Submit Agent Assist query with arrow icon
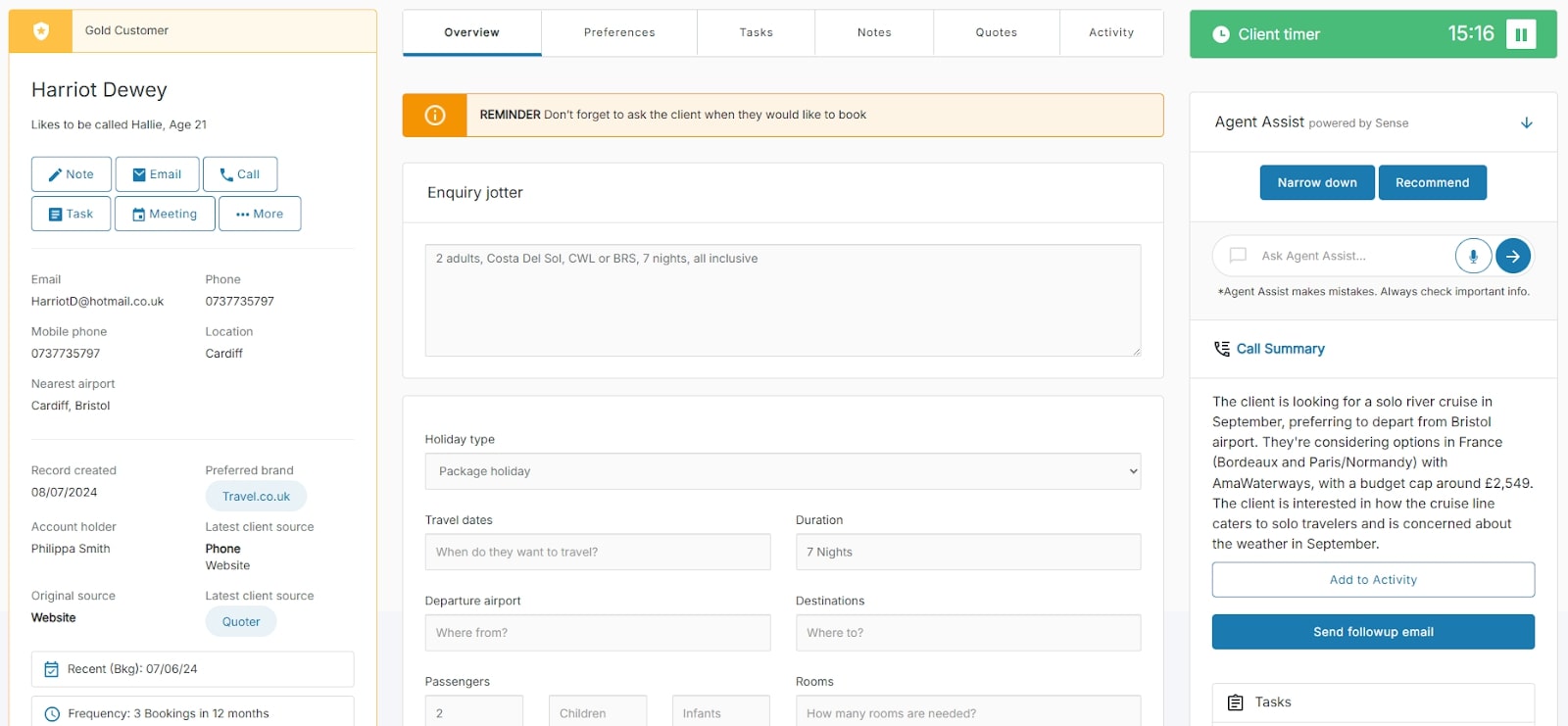1568x726 pixels. [1513, 256]
